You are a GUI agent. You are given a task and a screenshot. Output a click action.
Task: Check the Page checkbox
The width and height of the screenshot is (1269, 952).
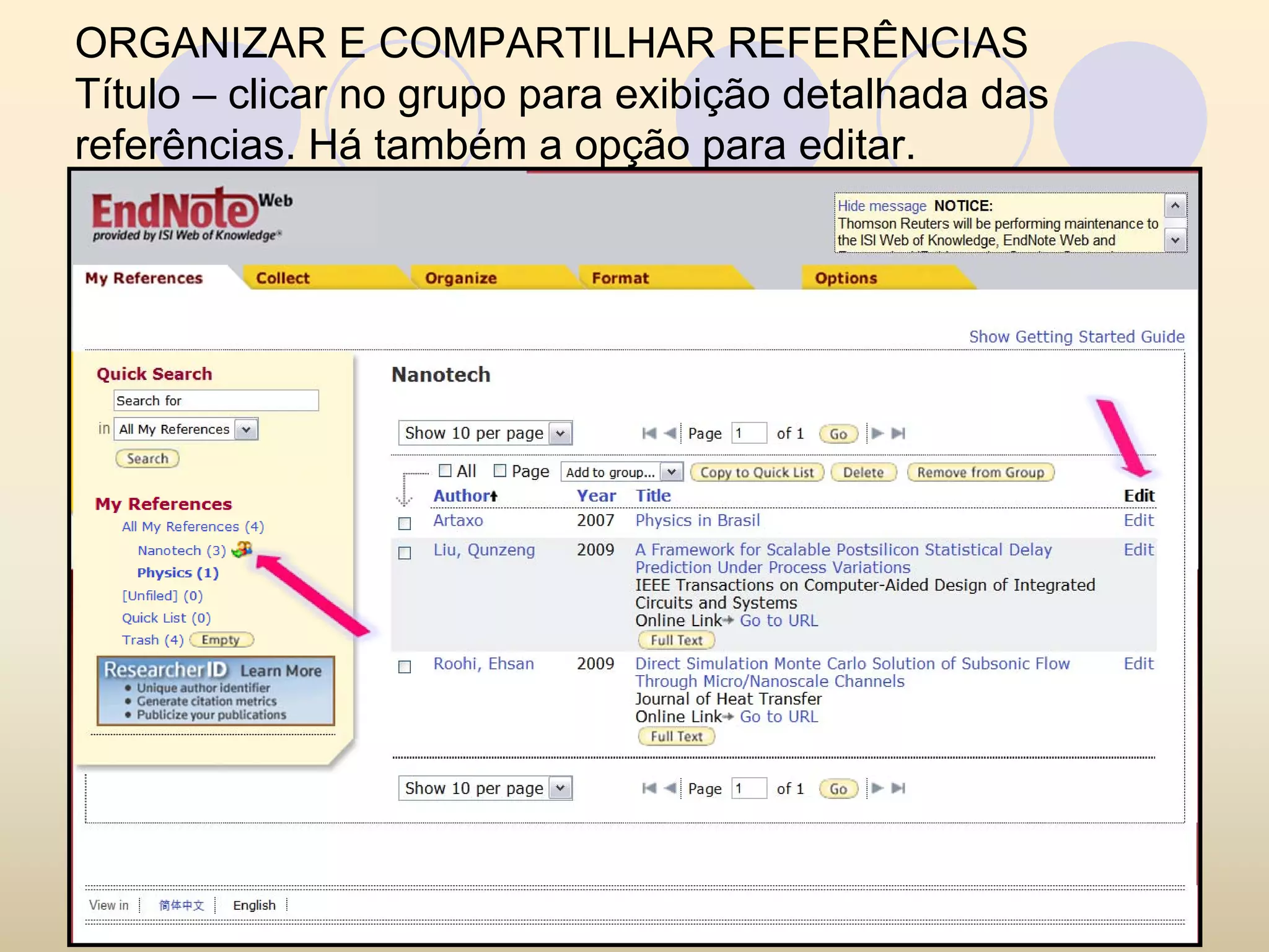tap(500, 471)
